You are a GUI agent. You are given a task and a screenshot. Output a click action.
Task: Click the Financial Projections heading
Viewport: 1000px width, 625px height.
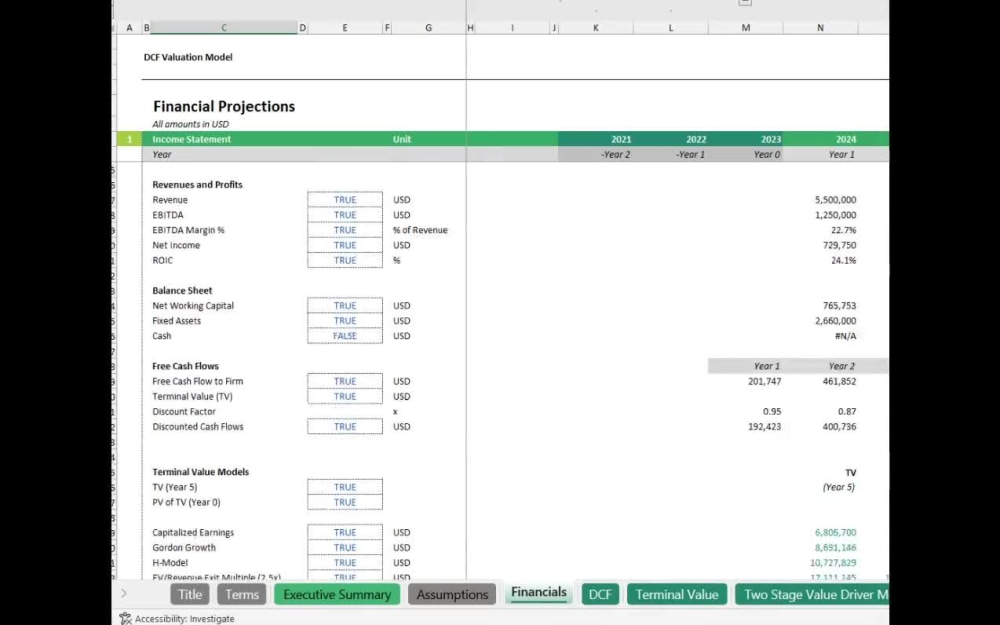pos(224,107)
